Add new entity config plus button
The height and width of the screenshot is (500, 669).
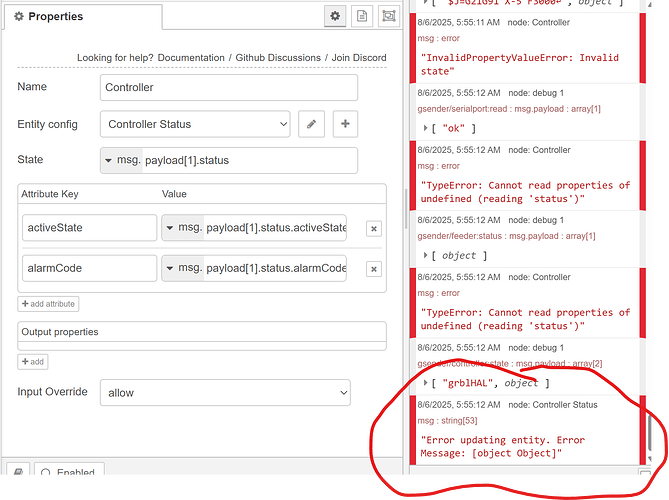pos(345,124)
